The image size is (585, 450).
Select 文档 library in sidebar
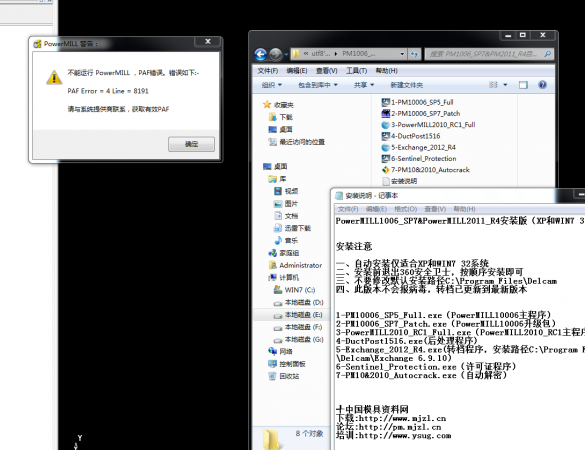pyautogui.click(x=286, y=216)
